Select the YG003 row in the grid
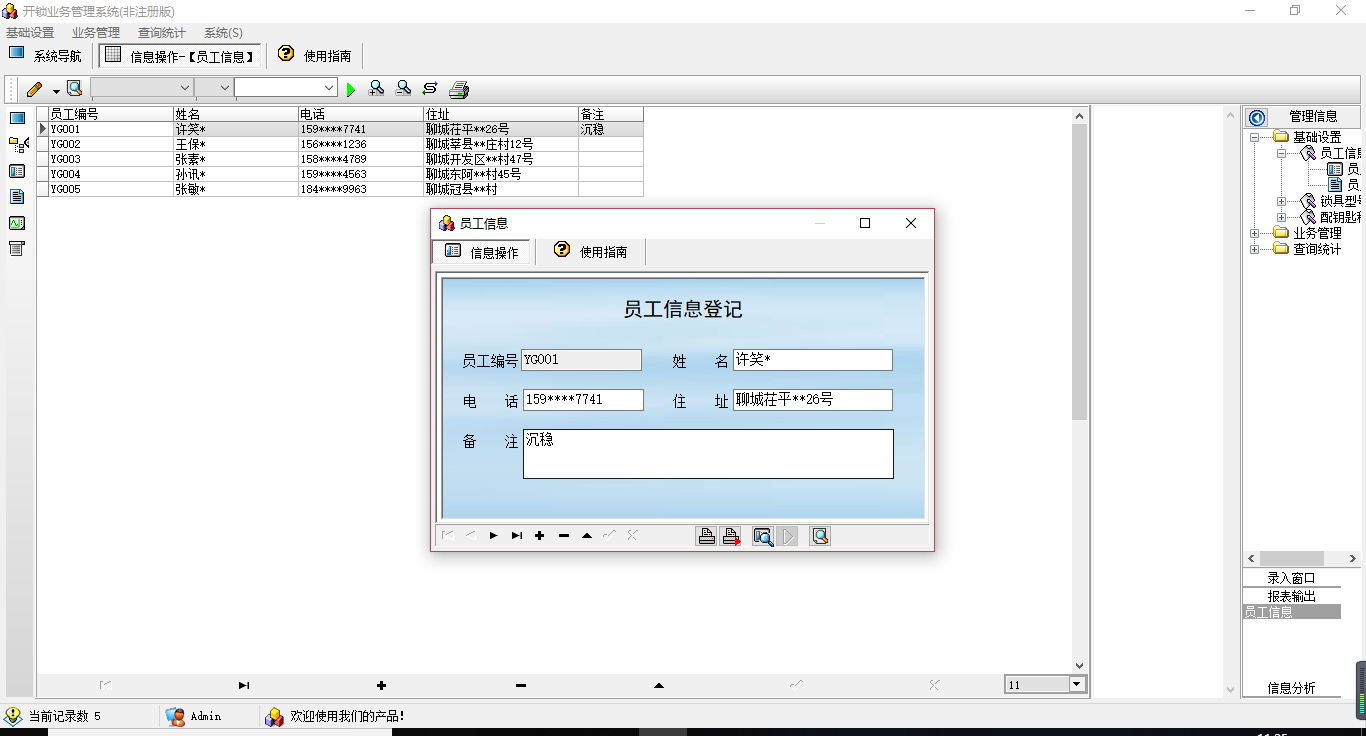 click(x=340, y=159)
